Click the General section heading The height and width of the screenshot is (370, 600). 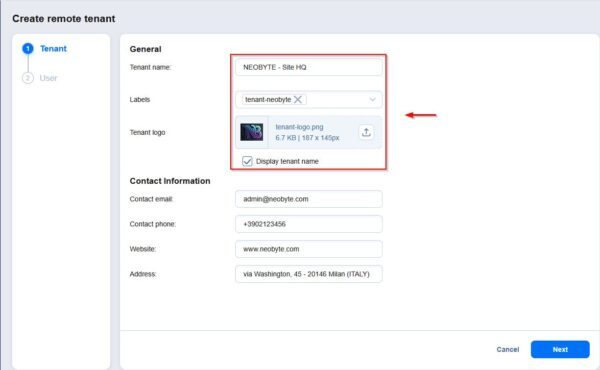[x=145, y=49]
